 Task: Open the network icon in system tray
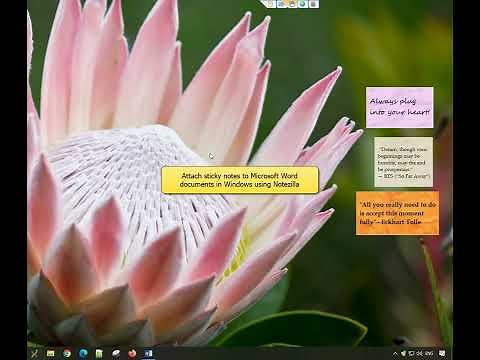tap(411, 353)
